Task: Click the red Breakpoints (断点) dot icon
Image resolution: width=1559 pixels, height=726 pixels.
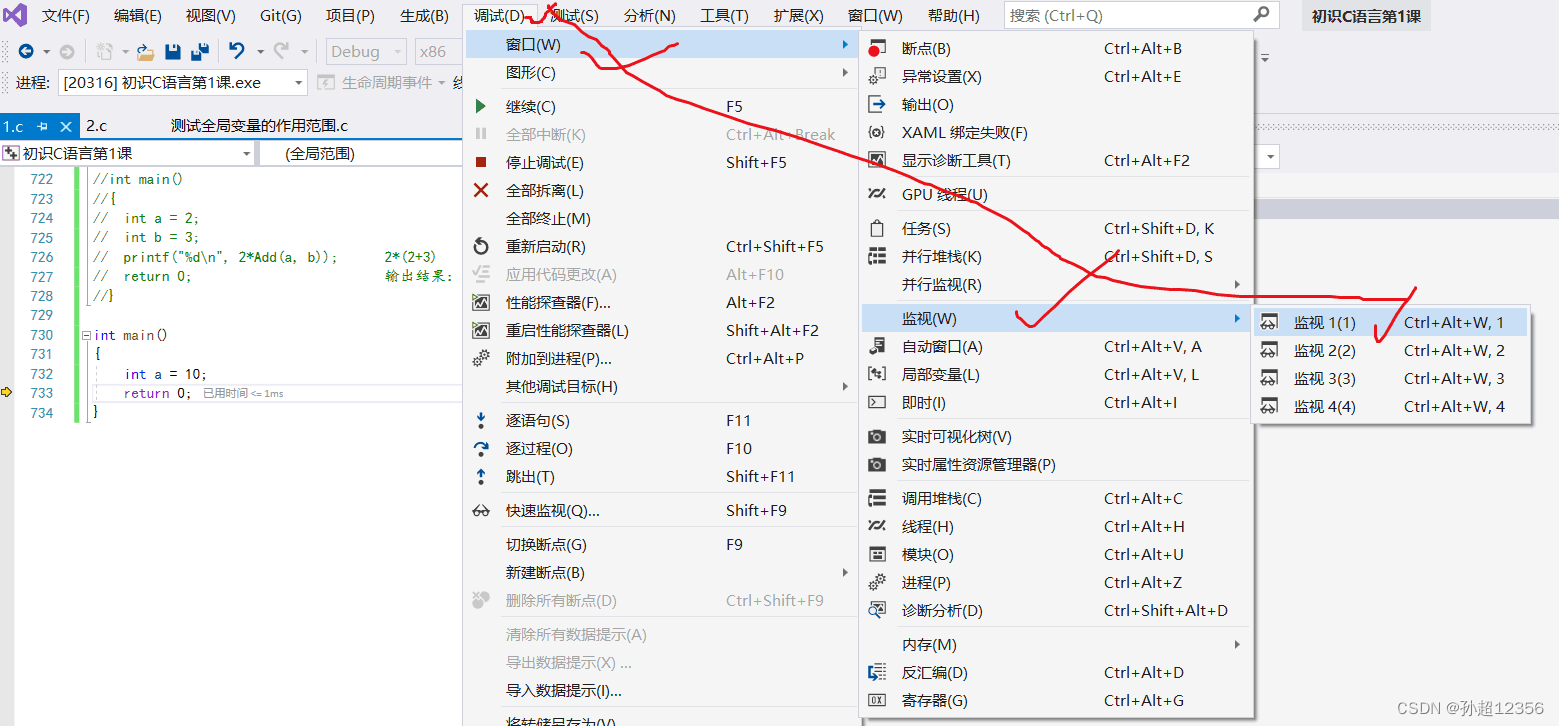Action: (877, 48)
